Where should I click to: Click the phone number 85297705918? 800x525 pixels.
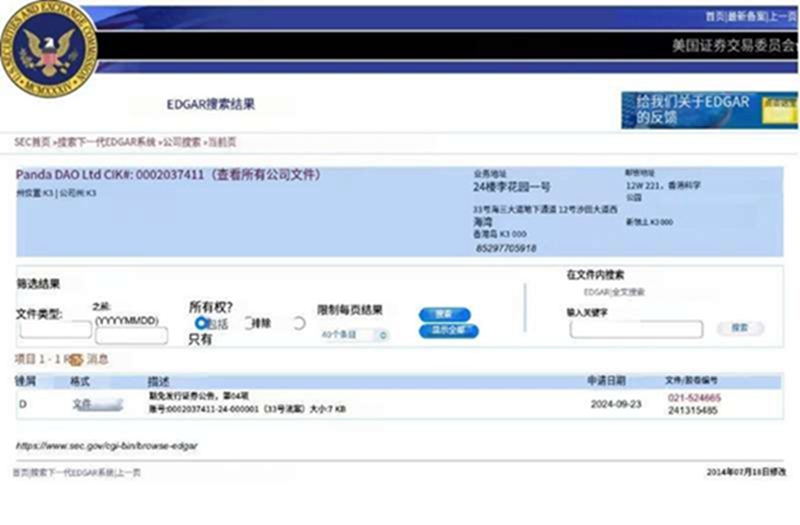(x=506, y=248)
